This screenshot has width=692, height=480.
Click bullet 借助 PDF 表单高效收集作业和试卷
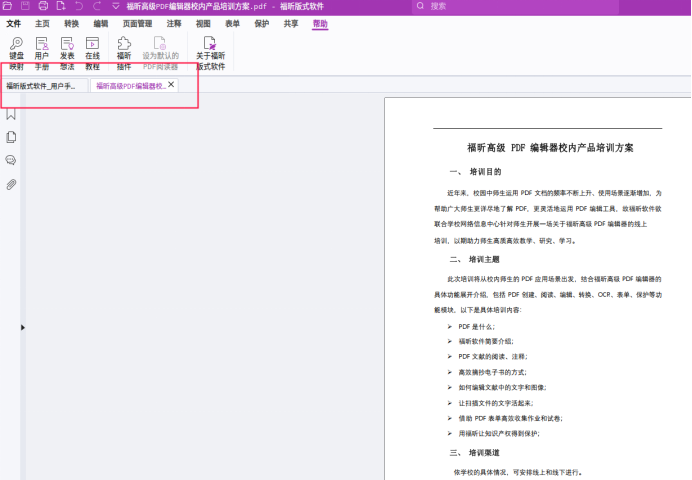click(x=511, y=418)
